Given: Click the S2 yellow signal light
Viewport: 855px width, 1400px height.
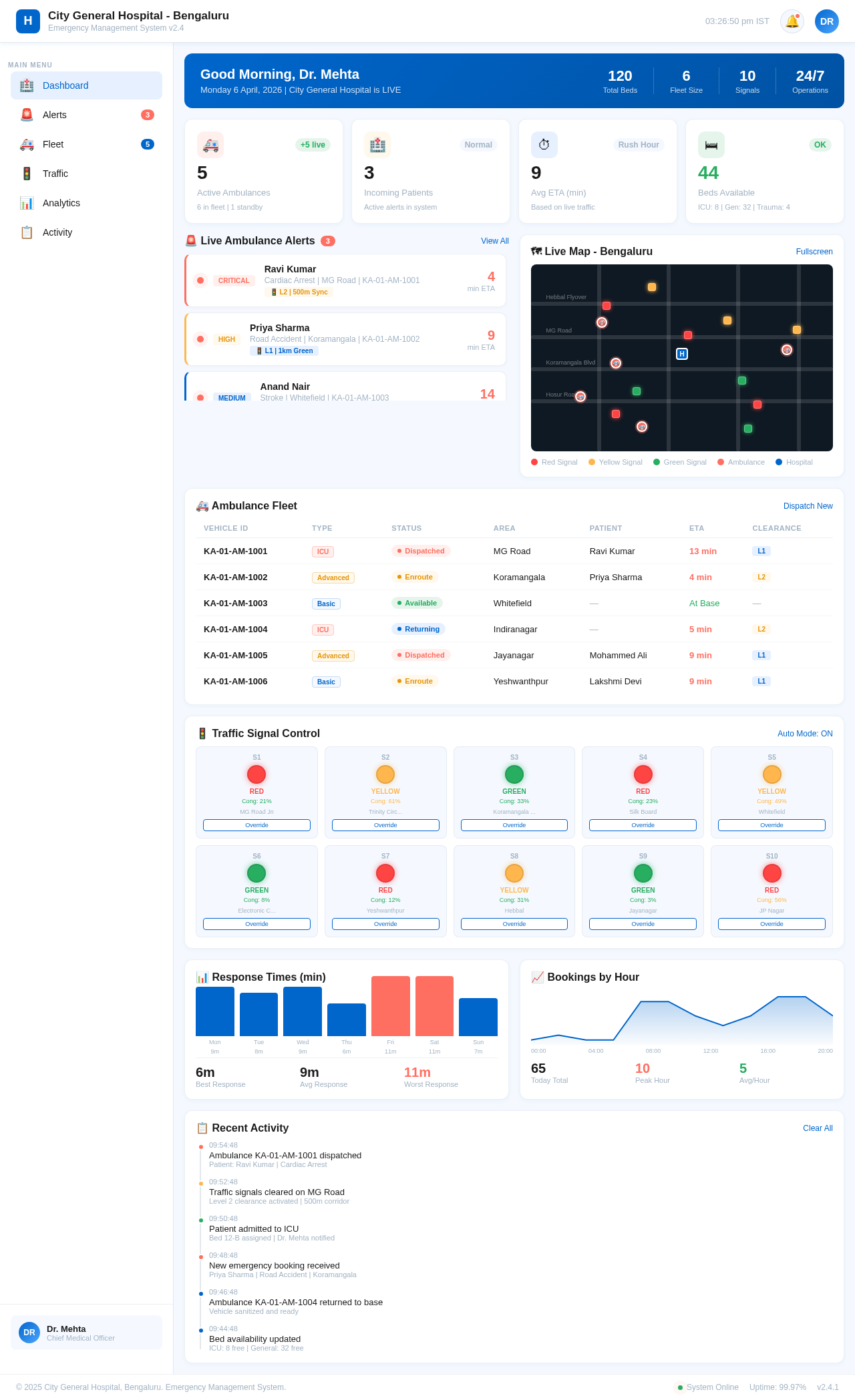Looking at the screenshot, I should click(x=385, y=774).
